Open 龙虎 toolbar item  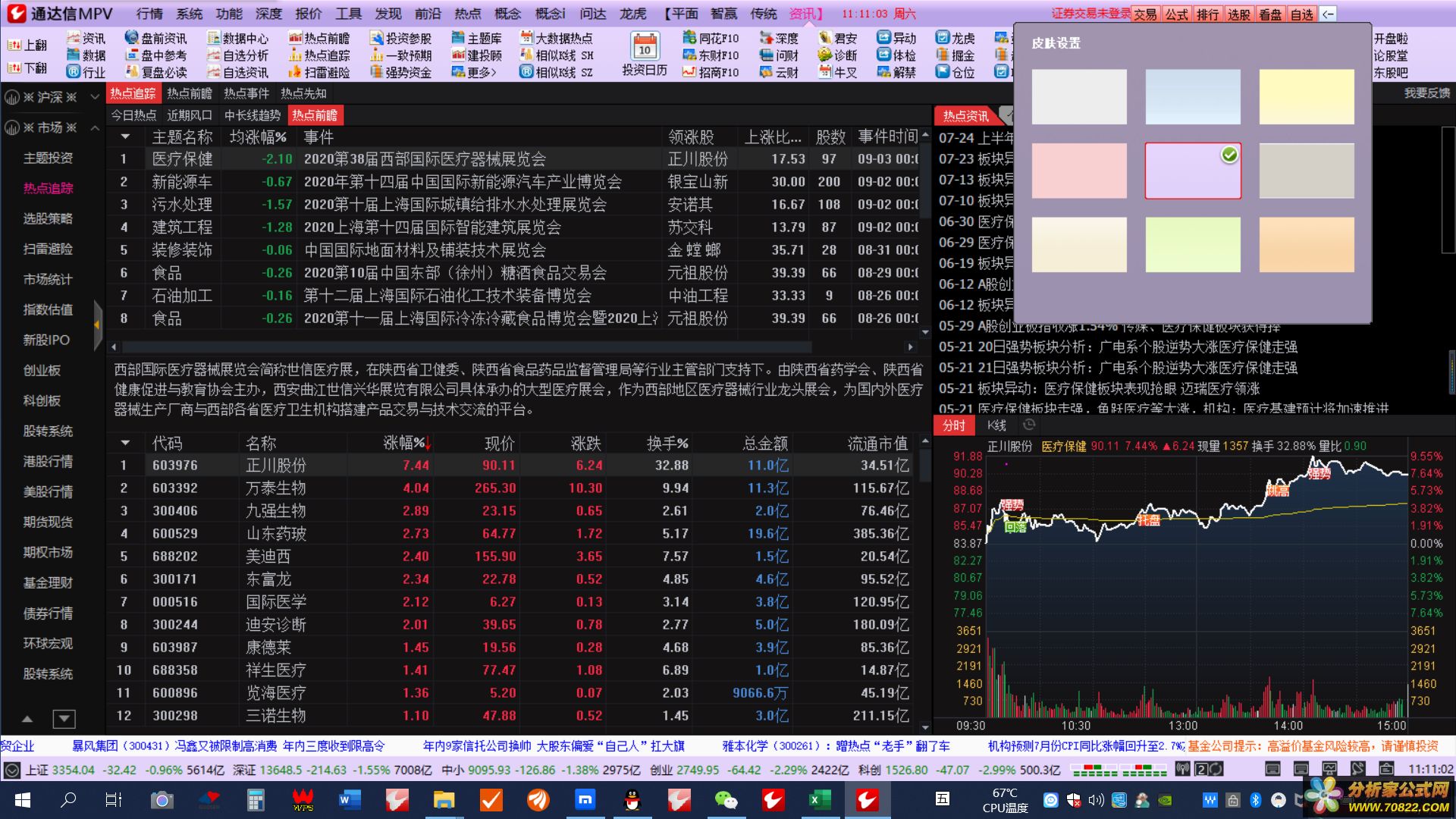click(x=955, y=38)
